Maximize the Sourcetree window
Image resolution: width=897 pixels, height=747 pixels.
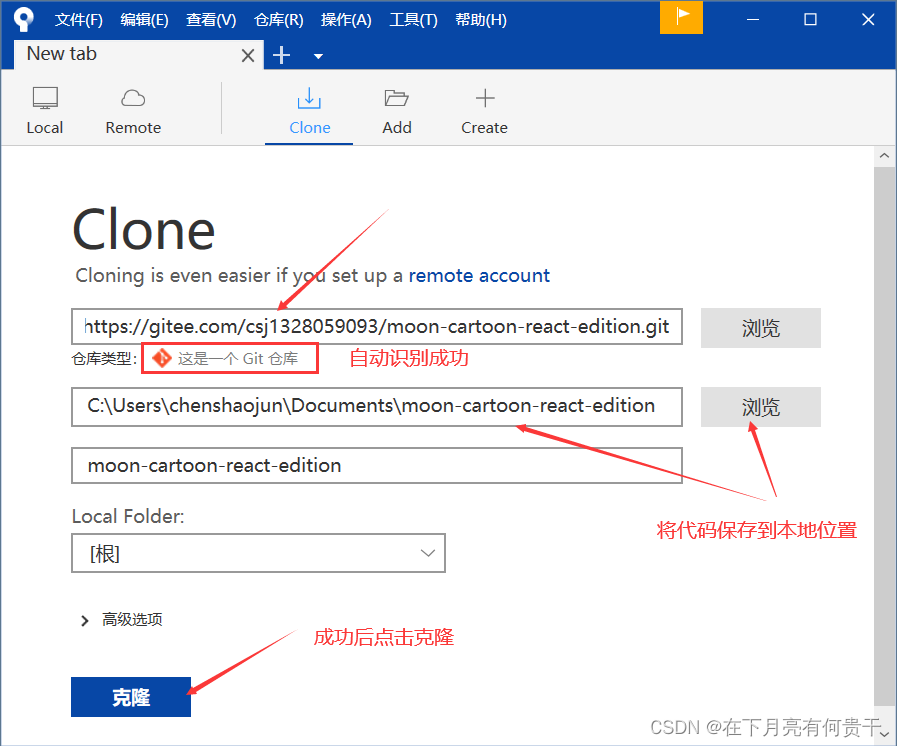coord(810,19)
